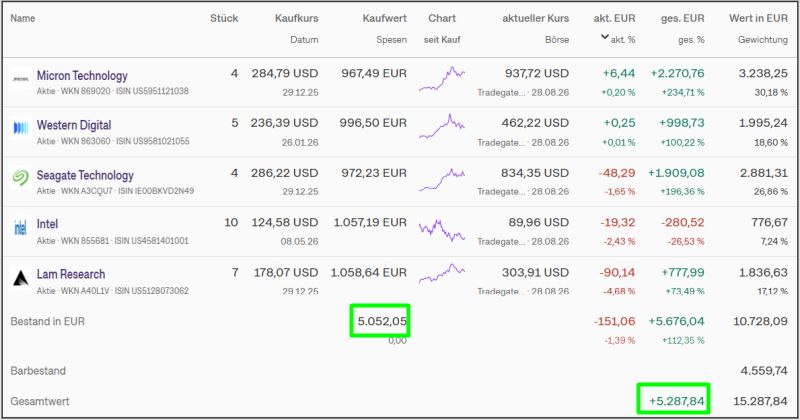Select Intel's purchase value 1.057,19 EUR

370,223
